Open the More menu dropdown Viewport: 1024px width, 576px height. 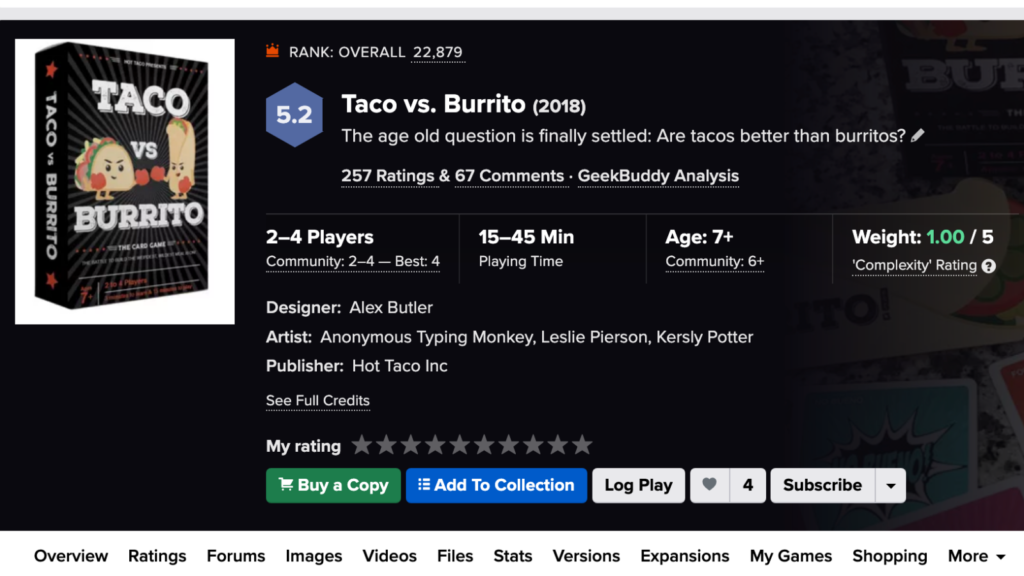tap(976, 556)
